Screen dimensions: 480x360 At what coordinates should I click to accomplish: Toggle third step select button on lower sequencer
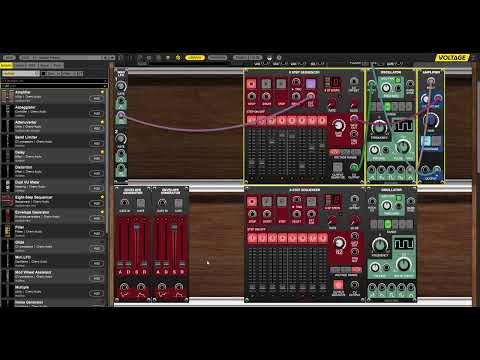272,238
